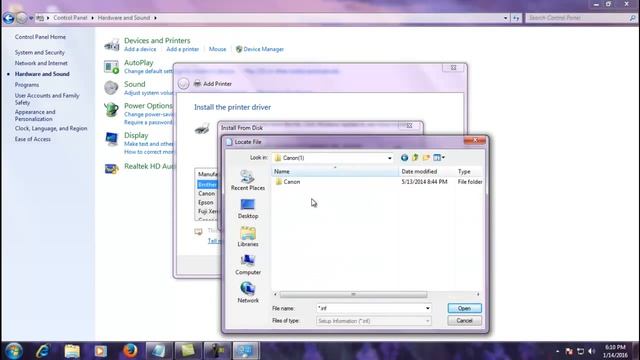Launch Firefox from the taskbar
This screenshot has width=640, height=360.
130,351
